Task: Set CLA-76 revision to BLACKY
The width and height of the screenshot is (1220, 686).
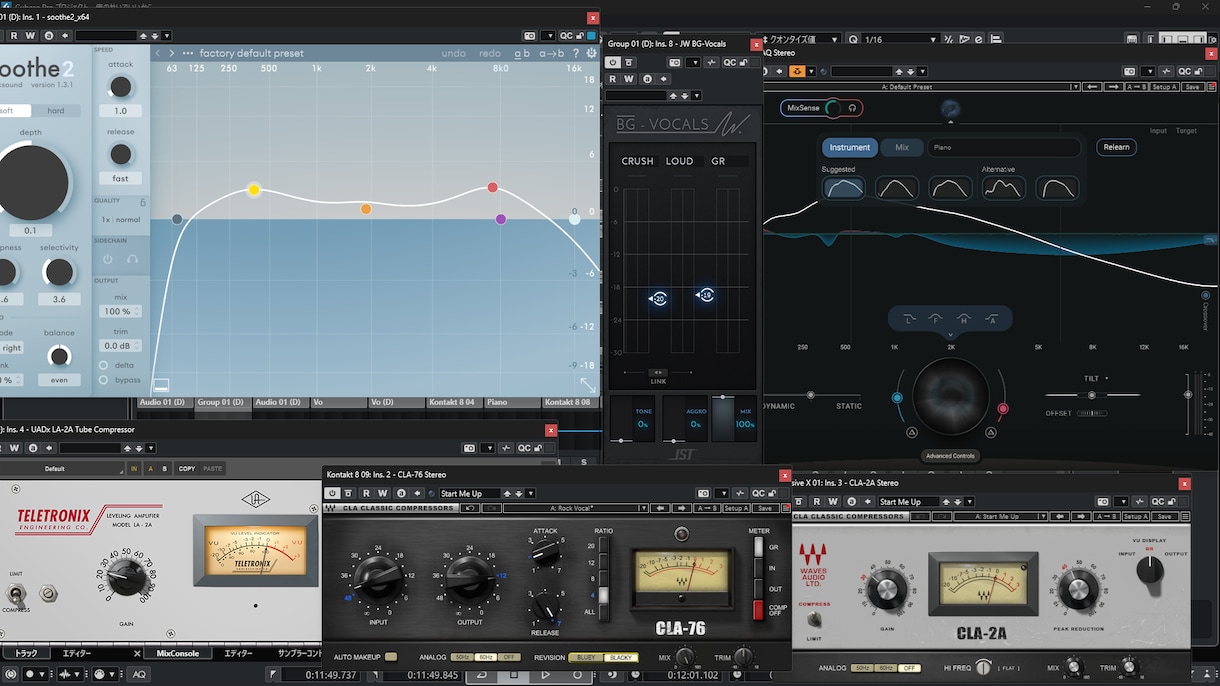Action: click(622, 657)
